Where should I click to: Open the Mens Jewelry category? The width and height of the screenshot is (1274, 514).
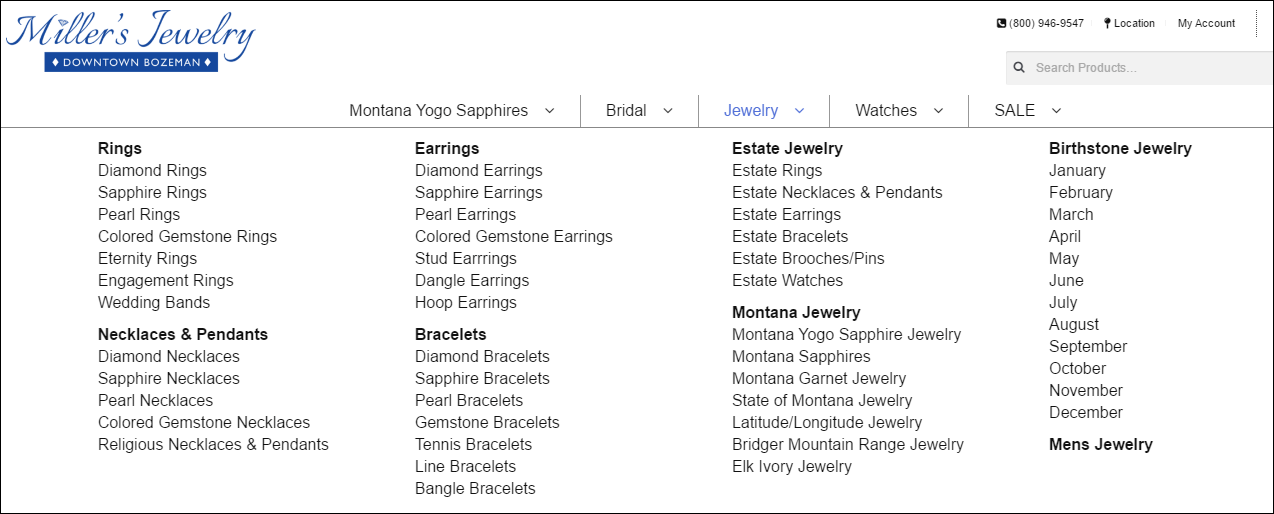click(x=1101, y=445)
